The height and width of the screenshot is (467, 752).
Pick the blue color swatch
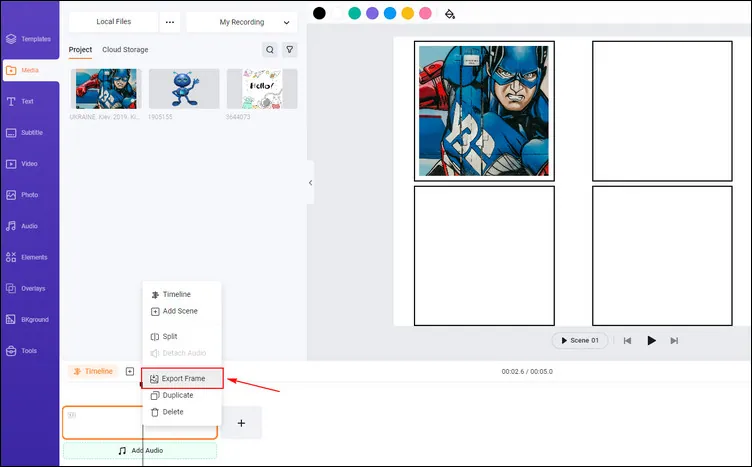pos(390,13)
